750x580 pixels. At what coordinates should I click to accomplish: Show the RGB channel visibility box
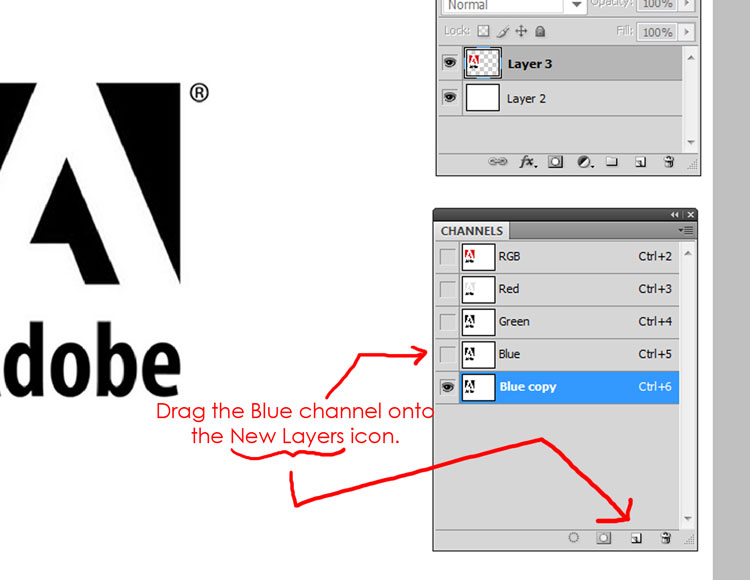448,257
